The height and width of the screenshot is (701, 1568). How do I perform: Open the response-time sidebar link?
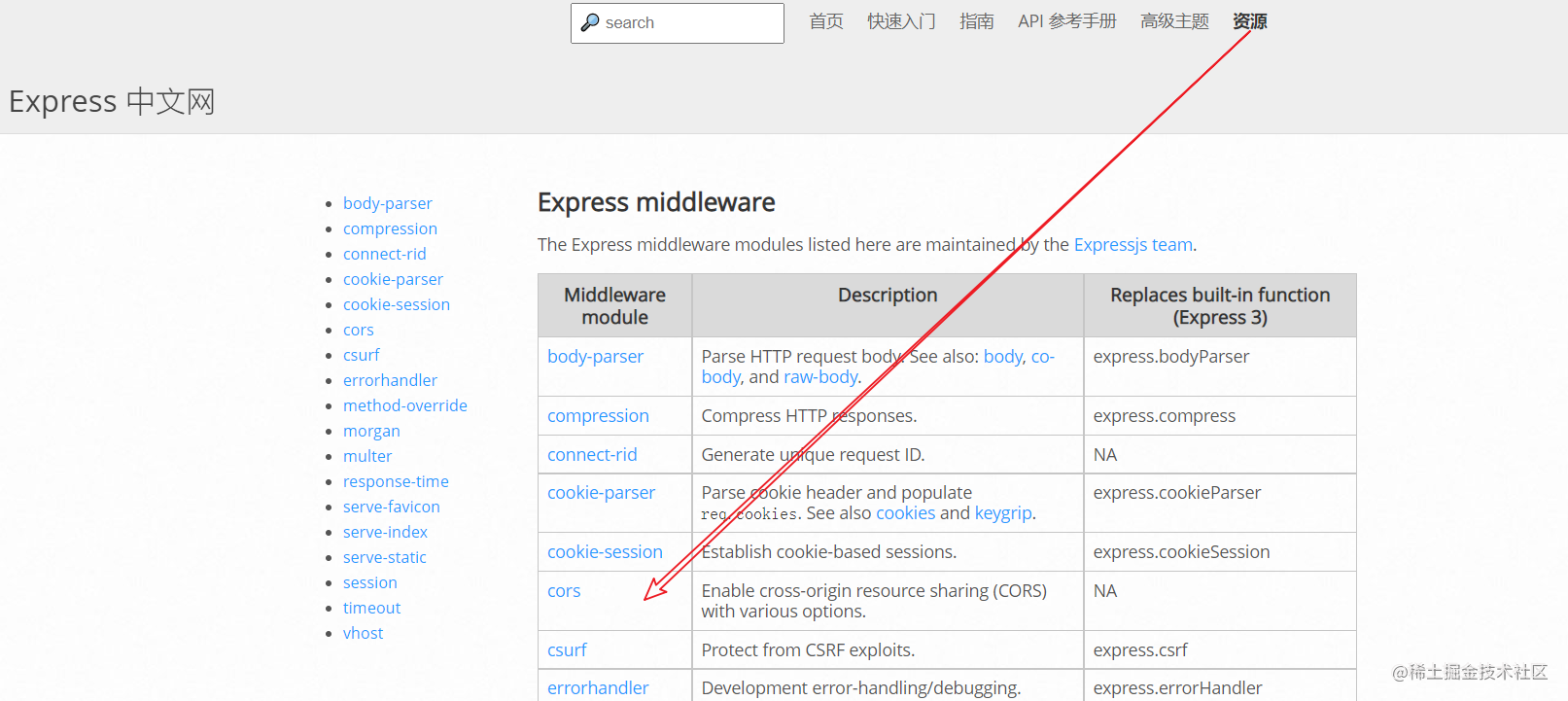(x=396, y=481)
